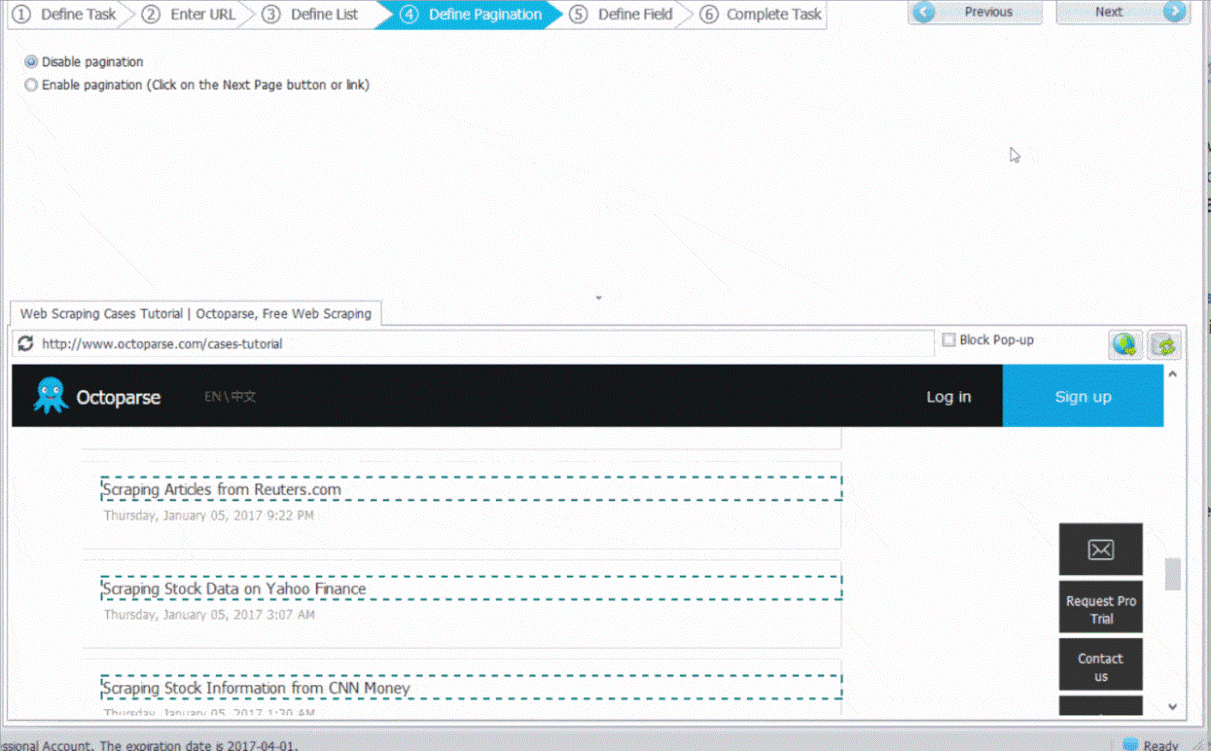Go to wizard step 1 Define Task
The image size is (1211, 751).
pos(66,14)
